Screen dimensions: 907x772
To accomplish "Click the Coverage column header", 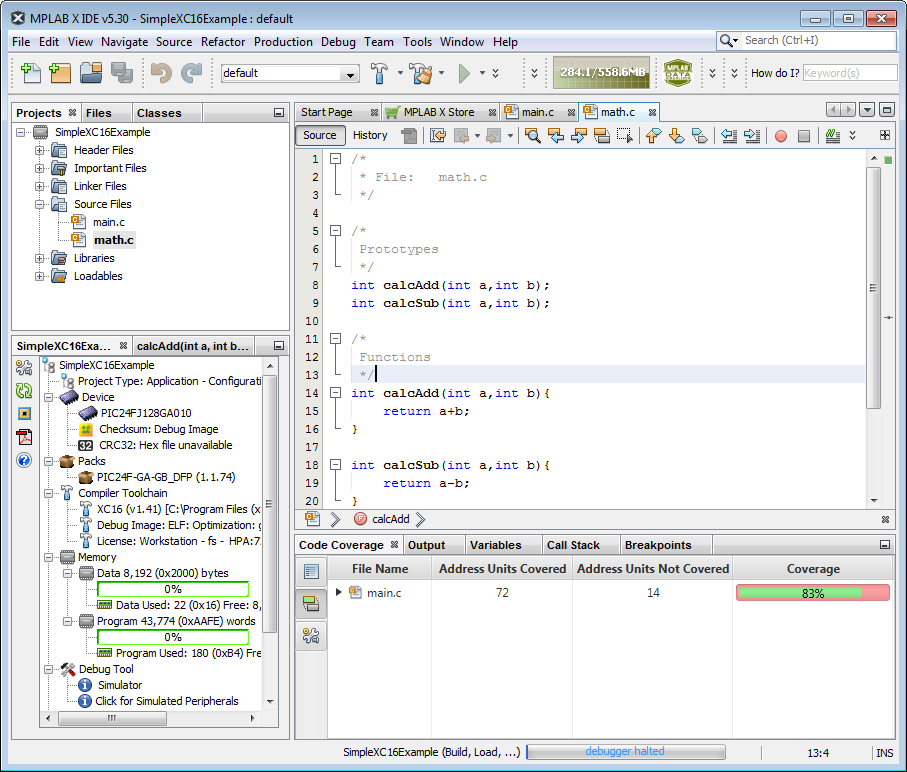I will pos(813,569).
